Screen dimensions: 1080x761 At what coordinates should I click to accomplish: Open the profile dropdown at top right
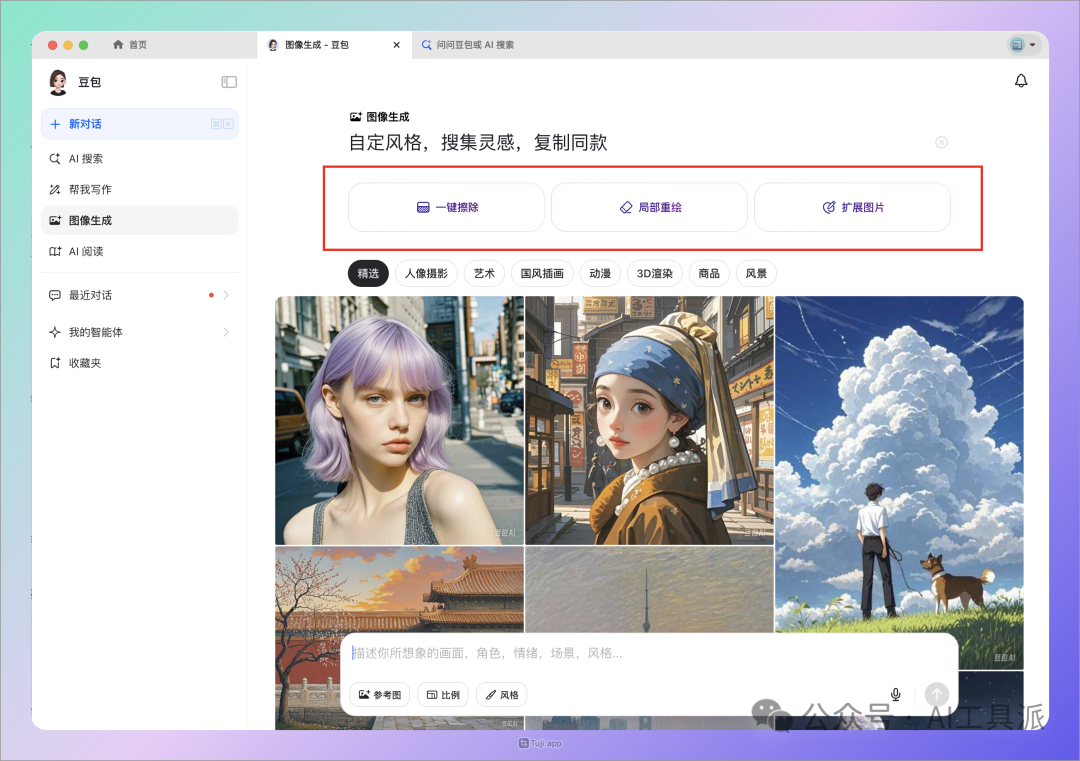point(1023,45)
